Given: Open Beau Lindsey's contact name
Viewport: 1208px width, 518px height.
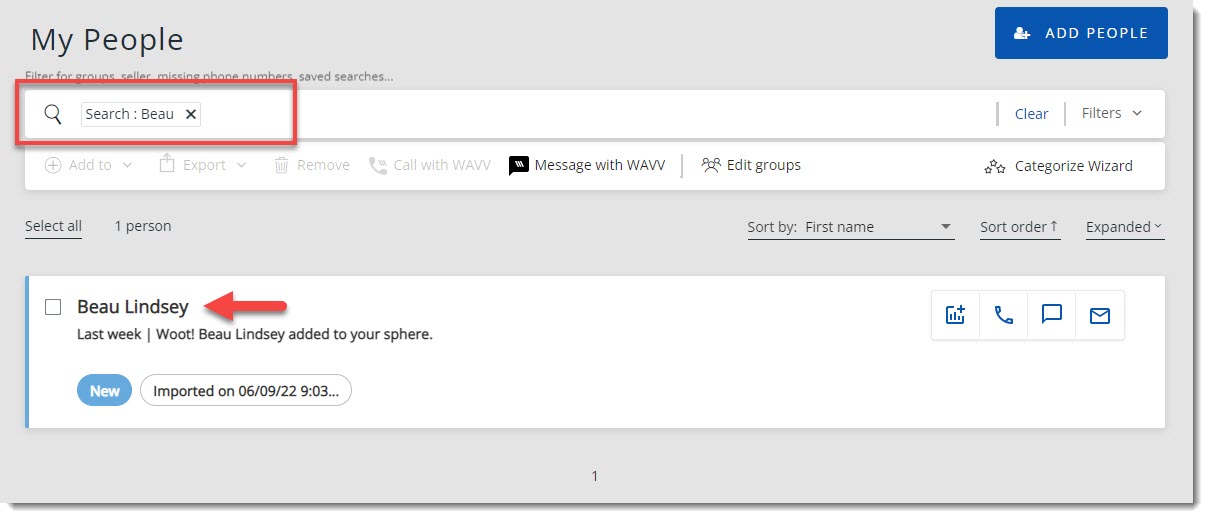Looking at the screenshot, I should pos(132,307).
